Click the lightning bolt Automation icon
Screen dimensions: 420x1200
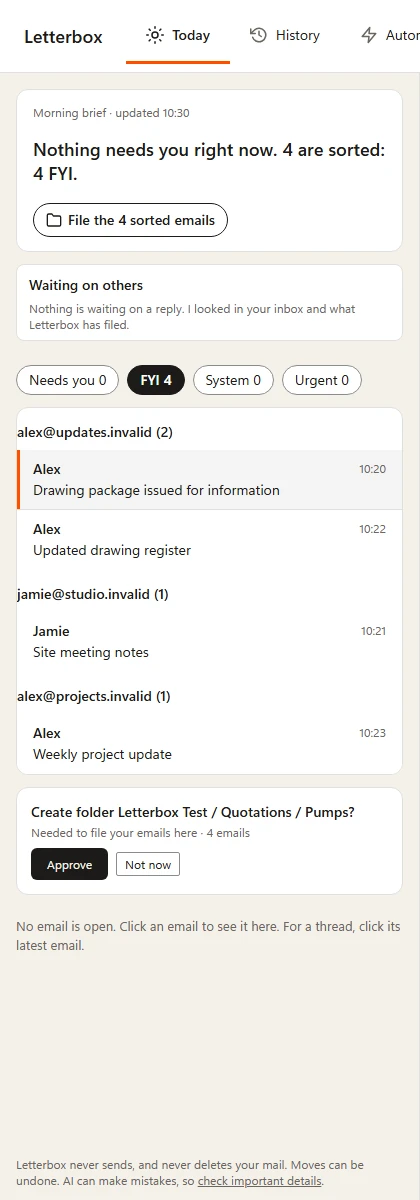pyautogui.click(x=369, y=35)
